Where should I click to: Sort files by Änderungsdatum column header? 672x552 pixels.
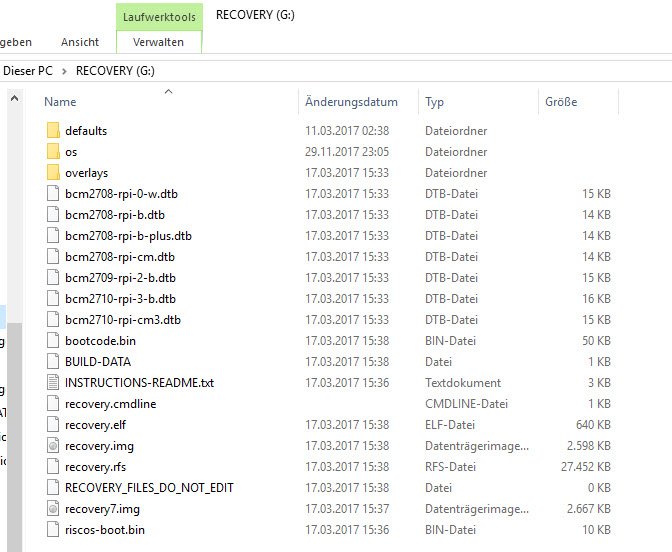[351, 102]
